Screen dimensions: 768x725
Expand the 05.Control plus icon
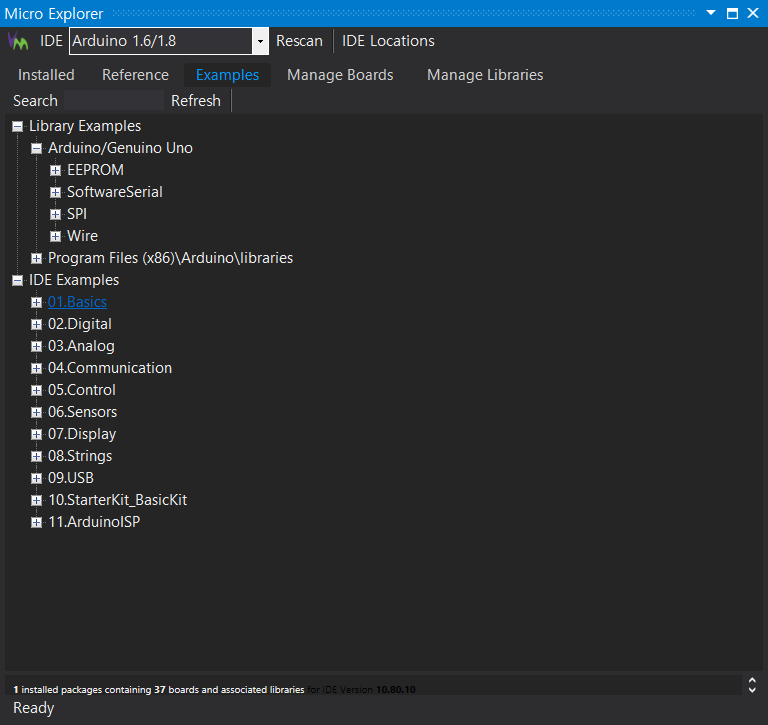pyautogui.click(x=36, y=390)
